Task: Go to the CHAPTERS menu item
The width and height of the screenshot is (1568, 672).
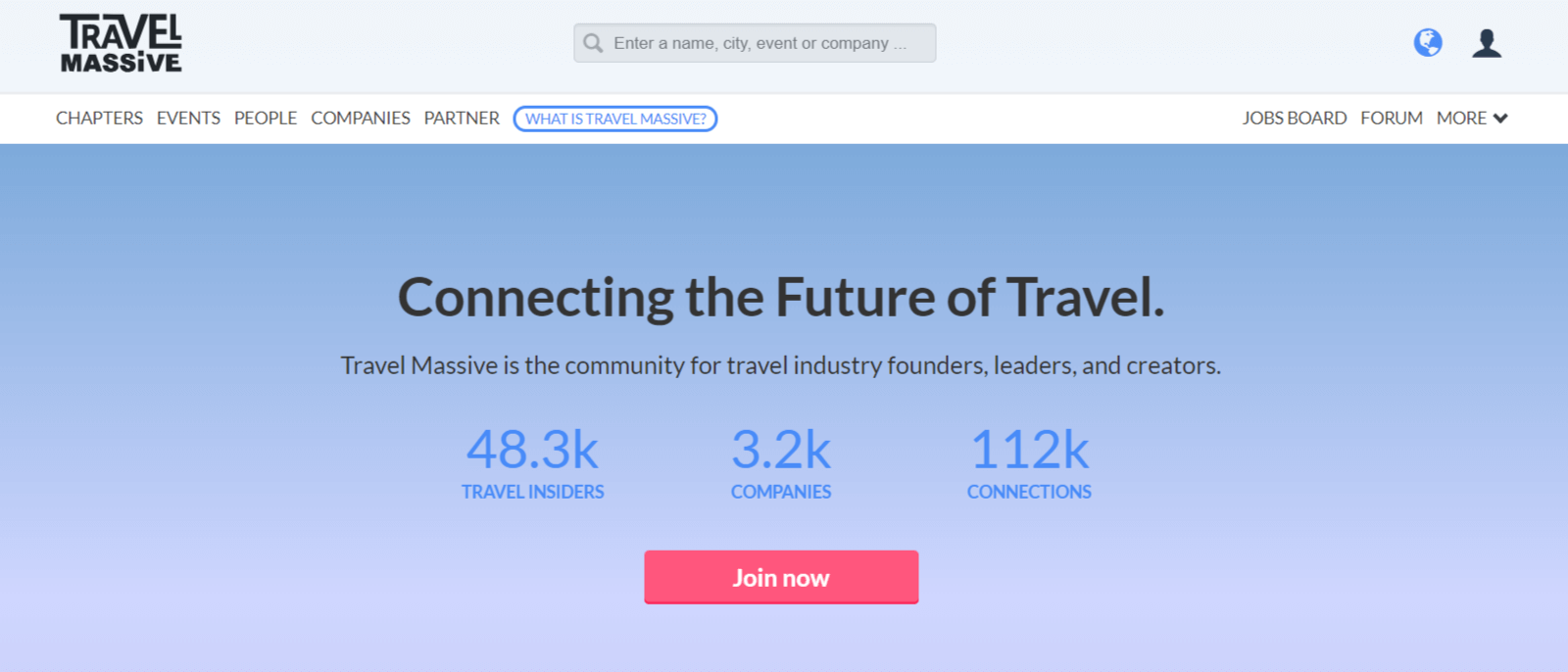Action: (x=99, y=118)
